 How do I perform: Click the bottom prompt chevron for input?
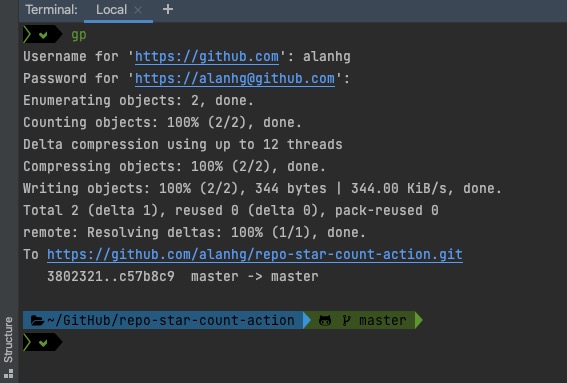27,342
